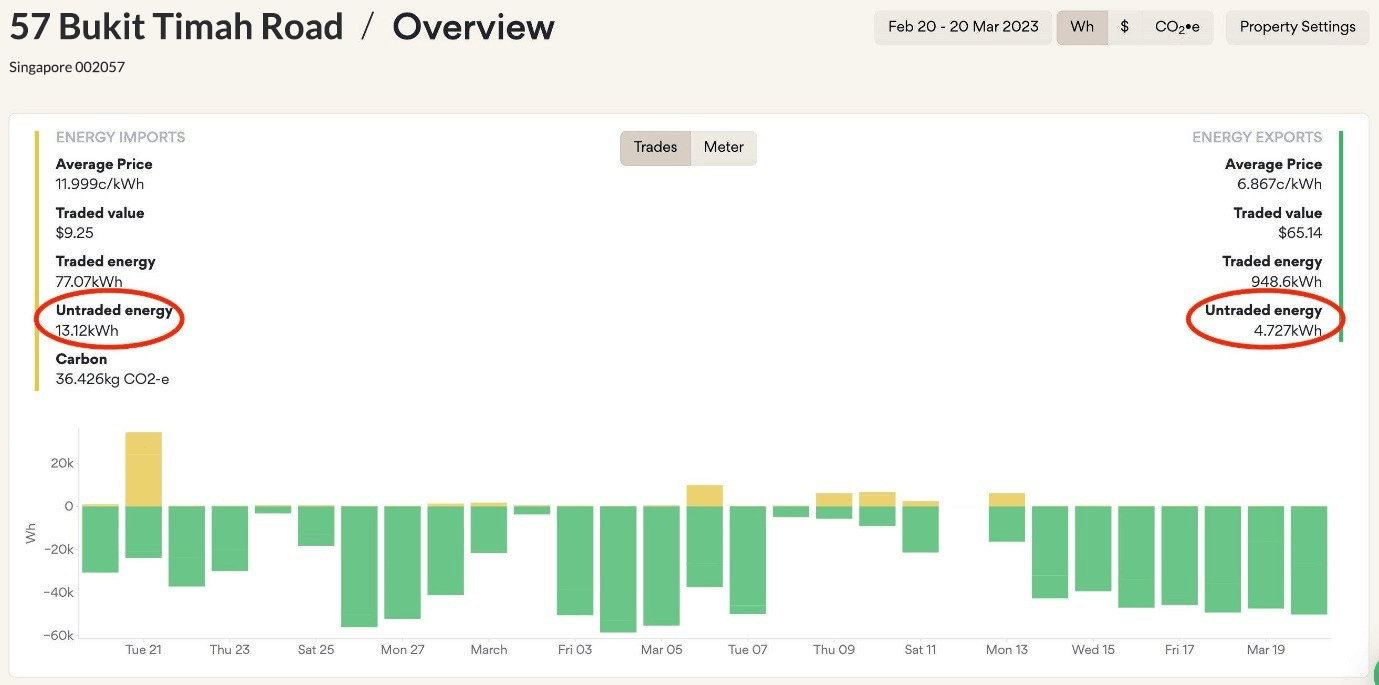
Task: Switch display to dollar value
Action: click(x=1124, y=27)
